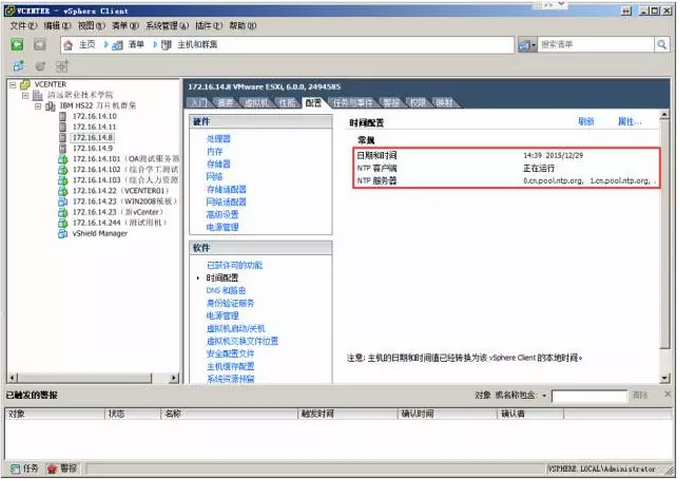Collapse the VCENTER root tree node
Image resolution: width=680 pixels, height=481 pixels.
(x=13, y=84)
